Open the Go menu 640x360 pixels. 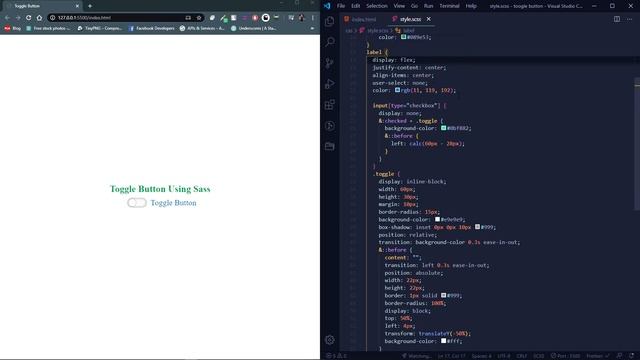[414, 6]
